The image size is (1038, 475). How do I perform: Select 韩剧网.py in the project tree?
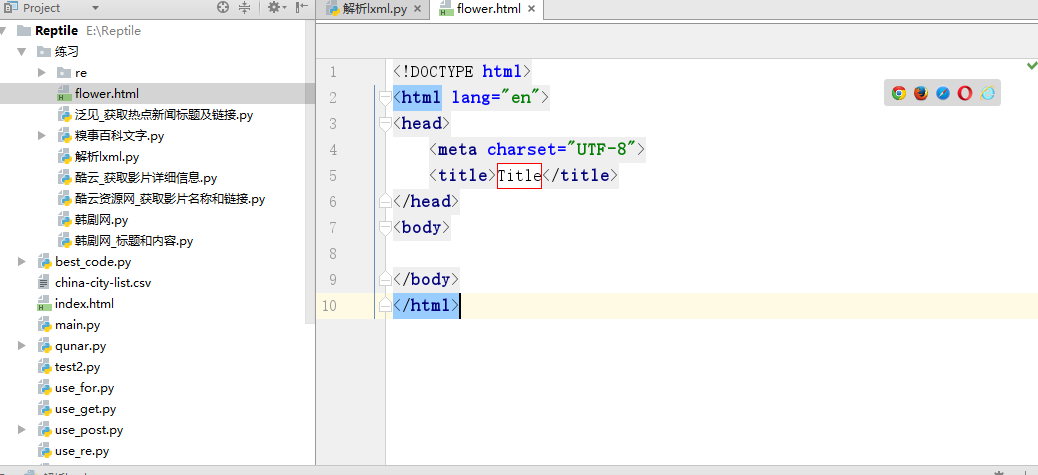pos(101,220)
